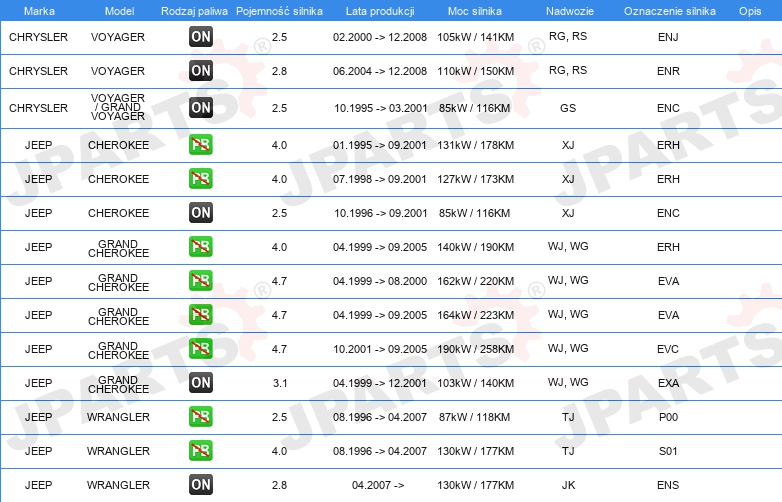Screen dimensions: 782x502
Task: Click production years 10.1995 -> 03.2001
Action: [x=381, y=108]
